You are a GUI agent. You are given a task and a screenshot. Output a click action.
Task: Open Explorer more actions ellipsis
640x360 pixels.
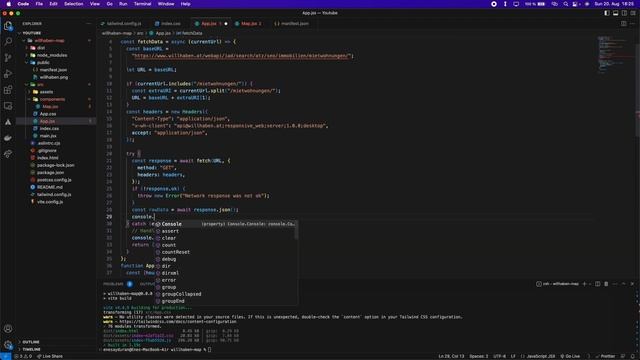coord(89,24)
